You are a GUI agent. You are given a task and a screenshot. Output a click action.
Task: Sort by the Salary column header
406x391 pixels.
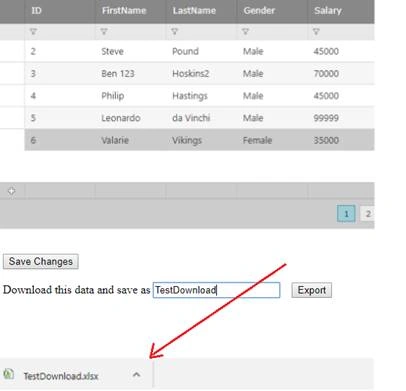pyautogui.click(x=328, y=11)
